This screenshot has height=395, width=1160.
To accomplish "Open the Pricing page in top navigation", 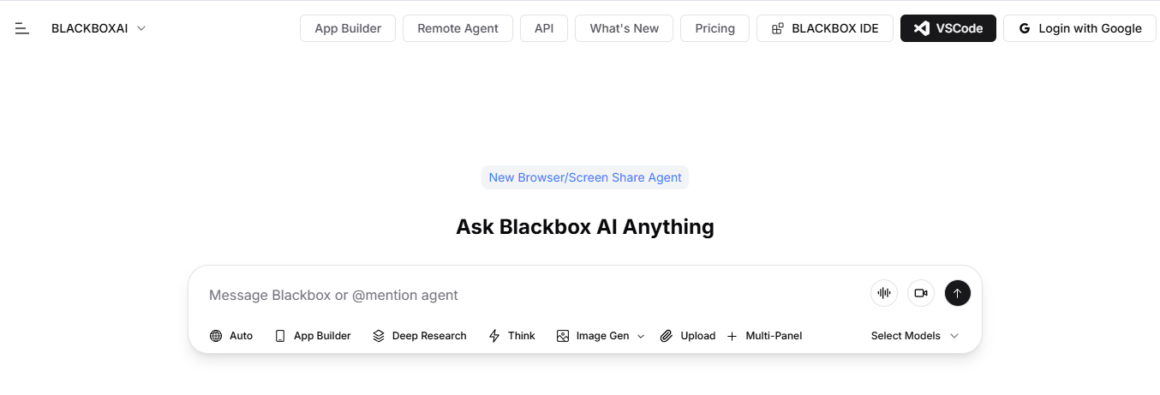I will pos(715,28).
